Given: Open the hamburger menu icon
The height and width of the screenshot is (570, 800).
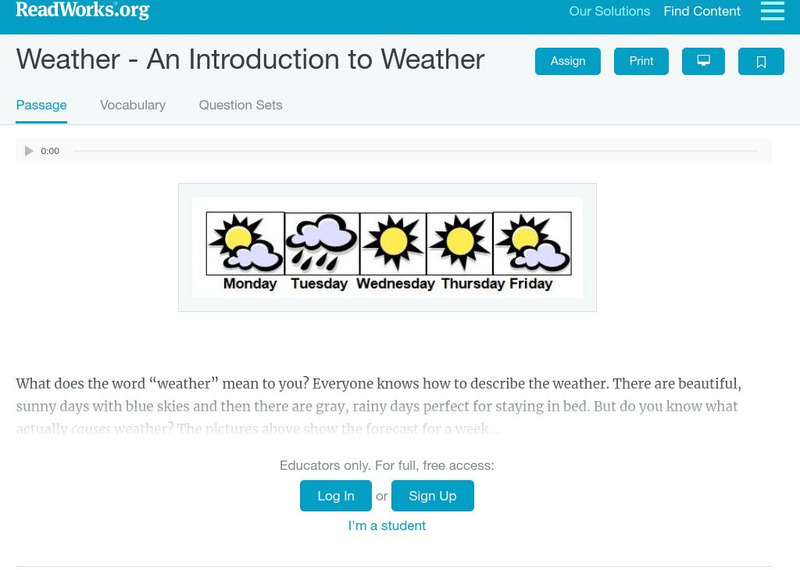Looking at the screenshot, I should (x=772, y=11).
